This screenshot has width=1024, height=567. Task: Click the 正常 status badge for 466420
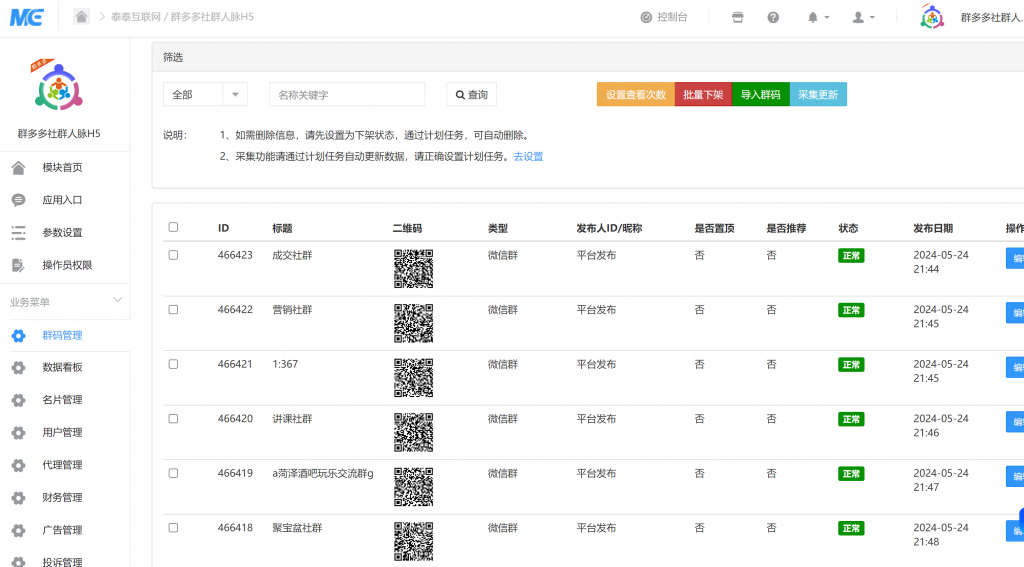[851, 419]
